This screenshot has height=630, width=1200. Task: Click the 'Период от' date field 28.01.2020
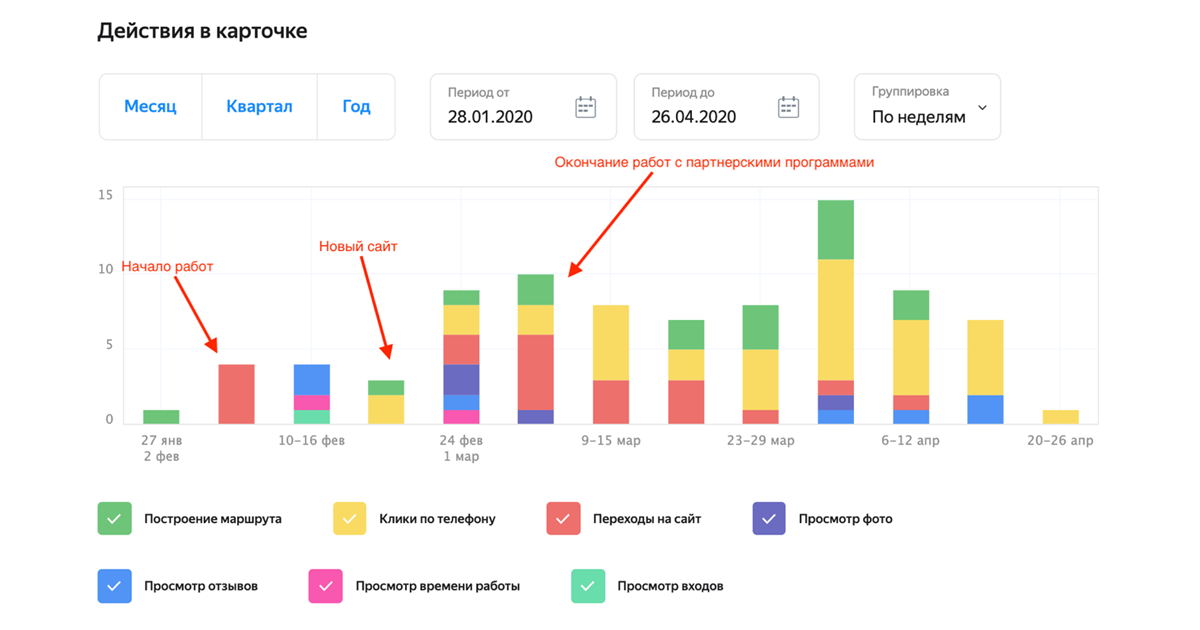(x=492, y=116)
